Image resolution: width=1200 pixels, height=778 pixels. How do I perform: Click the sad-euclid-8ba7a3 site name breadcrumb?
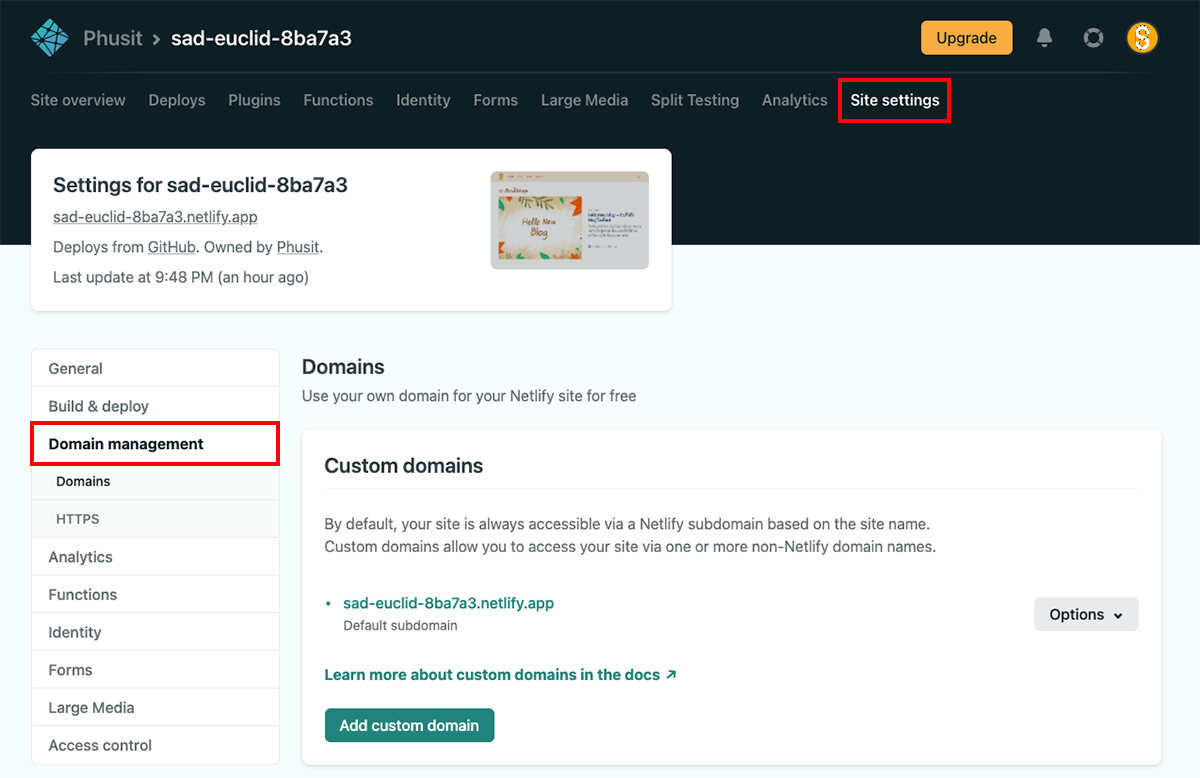point(261,38)
